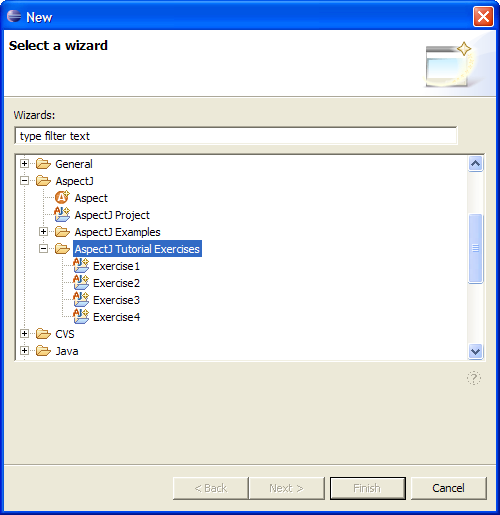Select the AspectJ Tutorial Exercises item
The image size is (500, 515).
coord(137,249)
